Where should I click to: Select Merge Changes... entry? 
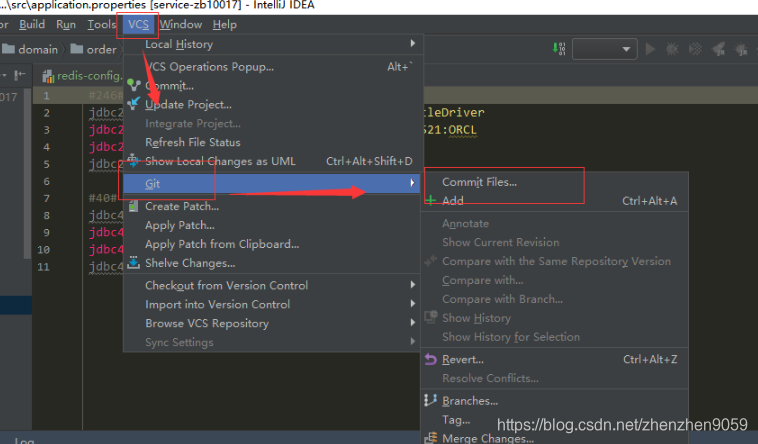point(554,438)
